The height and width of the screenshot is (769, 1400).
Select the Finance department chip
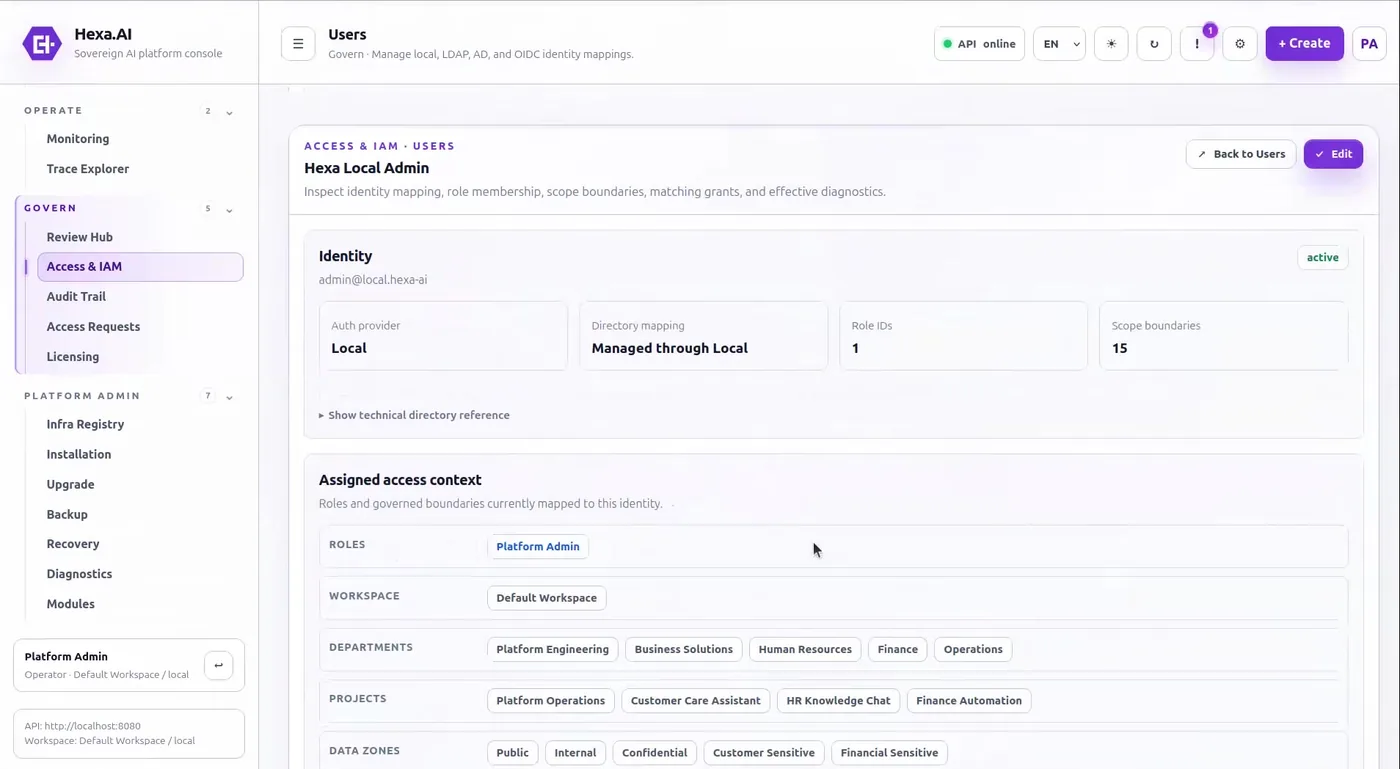(898, 649)
